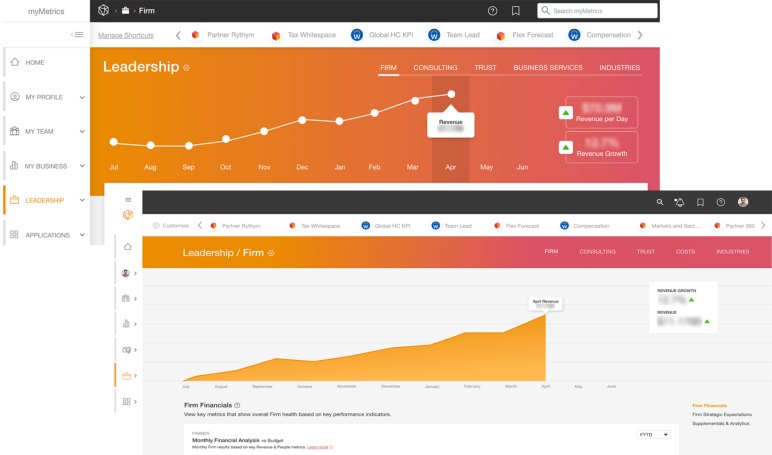Open Tax Whitespace shortcut in Leadership / Firm window
The image size is (772, 455).
315,226
